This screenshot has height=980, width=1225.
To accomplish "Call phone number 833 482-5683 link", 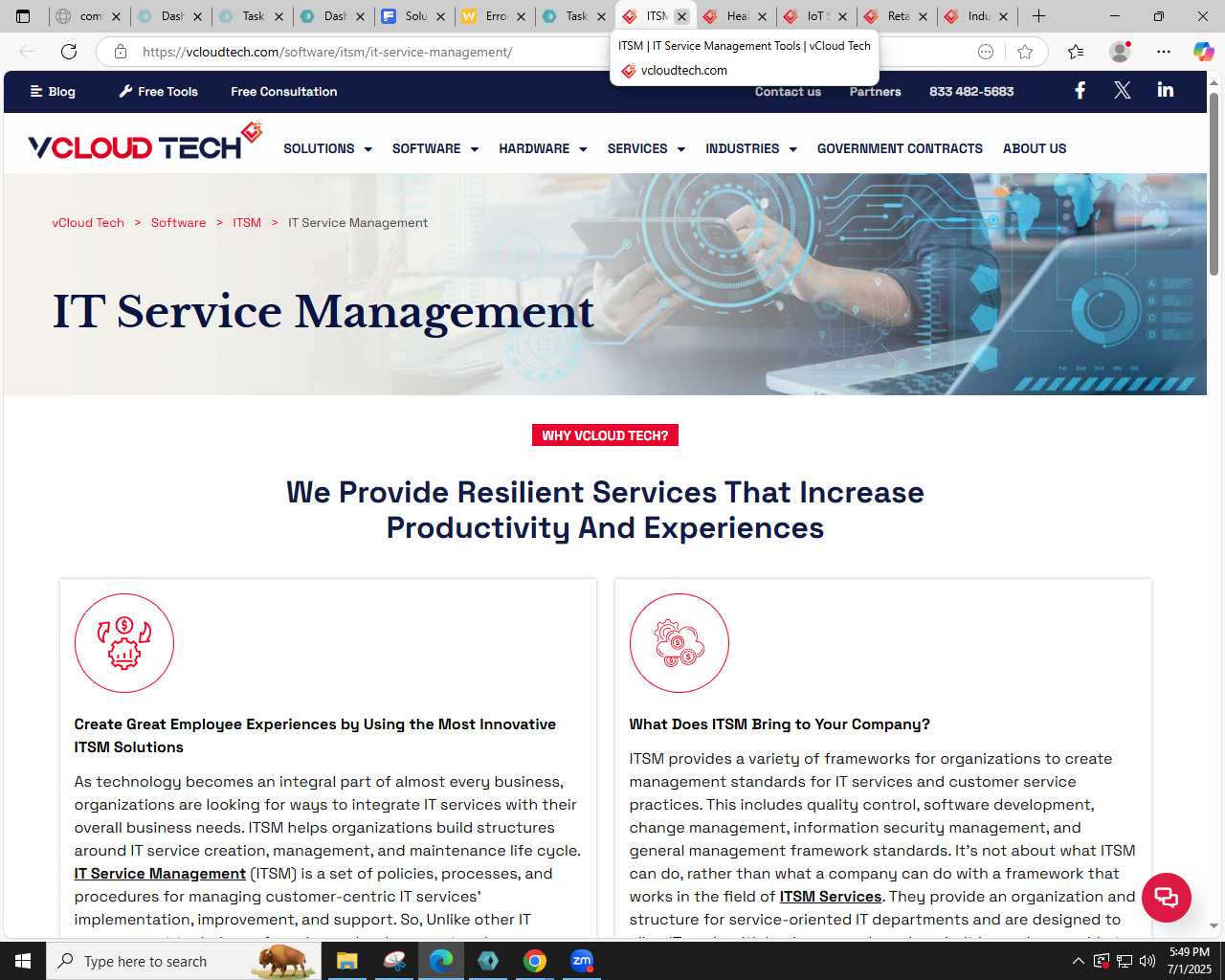I will tap(971, 92).
